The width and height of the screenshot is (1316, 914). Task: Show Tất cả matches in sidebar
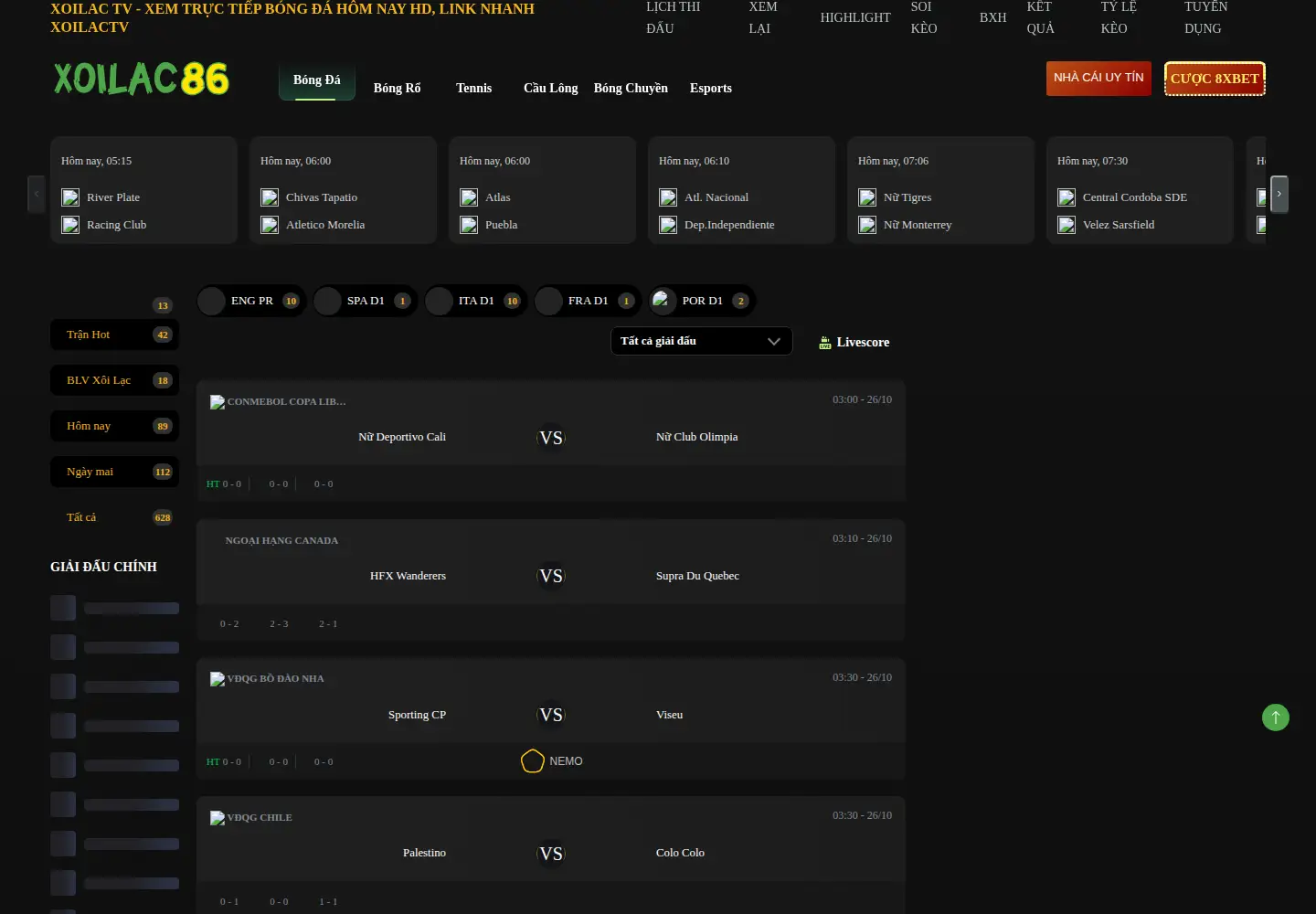114,517
